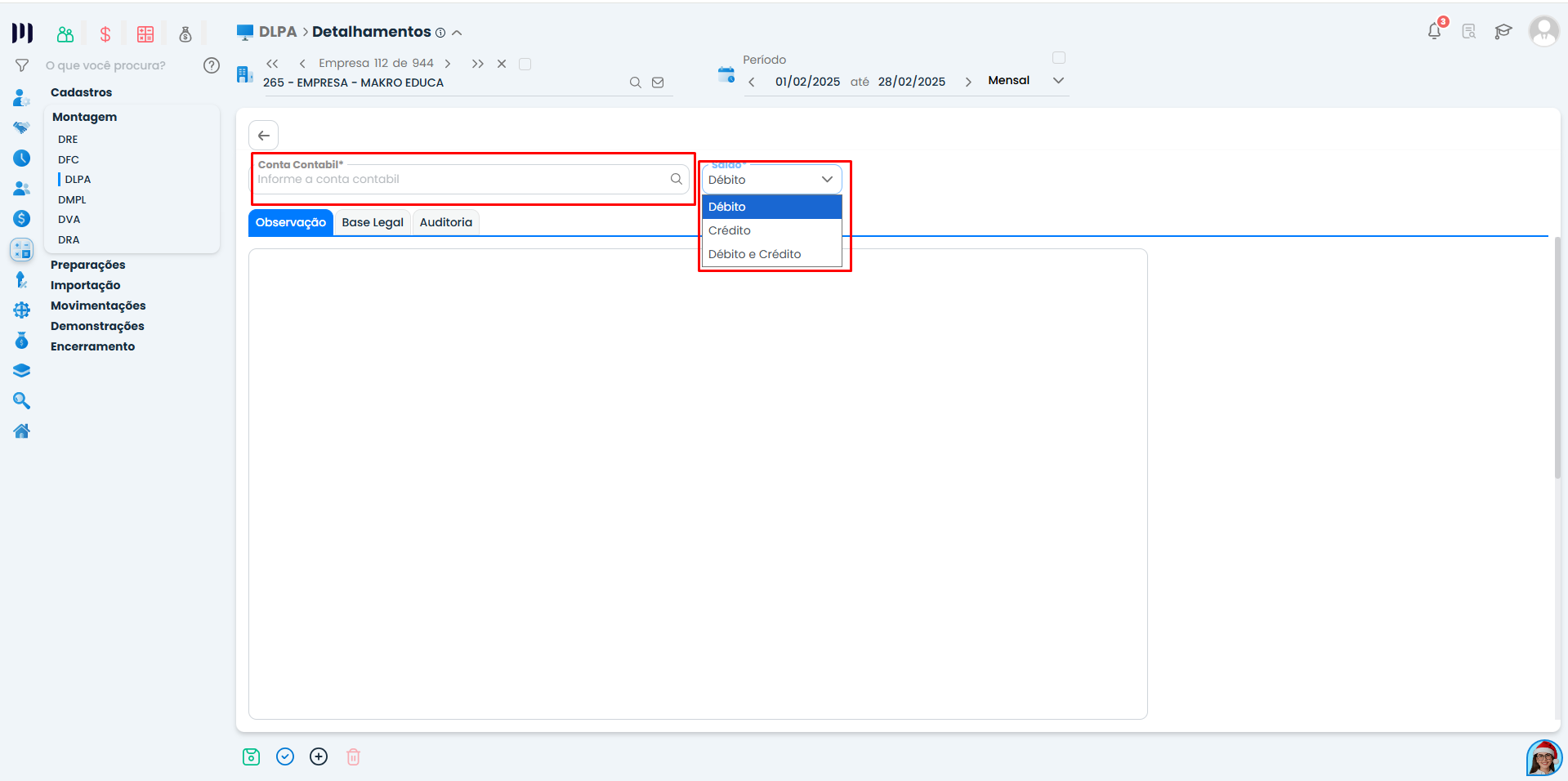Go to next period with right arrow
Image resolution: width=1568 pixels, height=781 pixels.
(x=968, y=82)
